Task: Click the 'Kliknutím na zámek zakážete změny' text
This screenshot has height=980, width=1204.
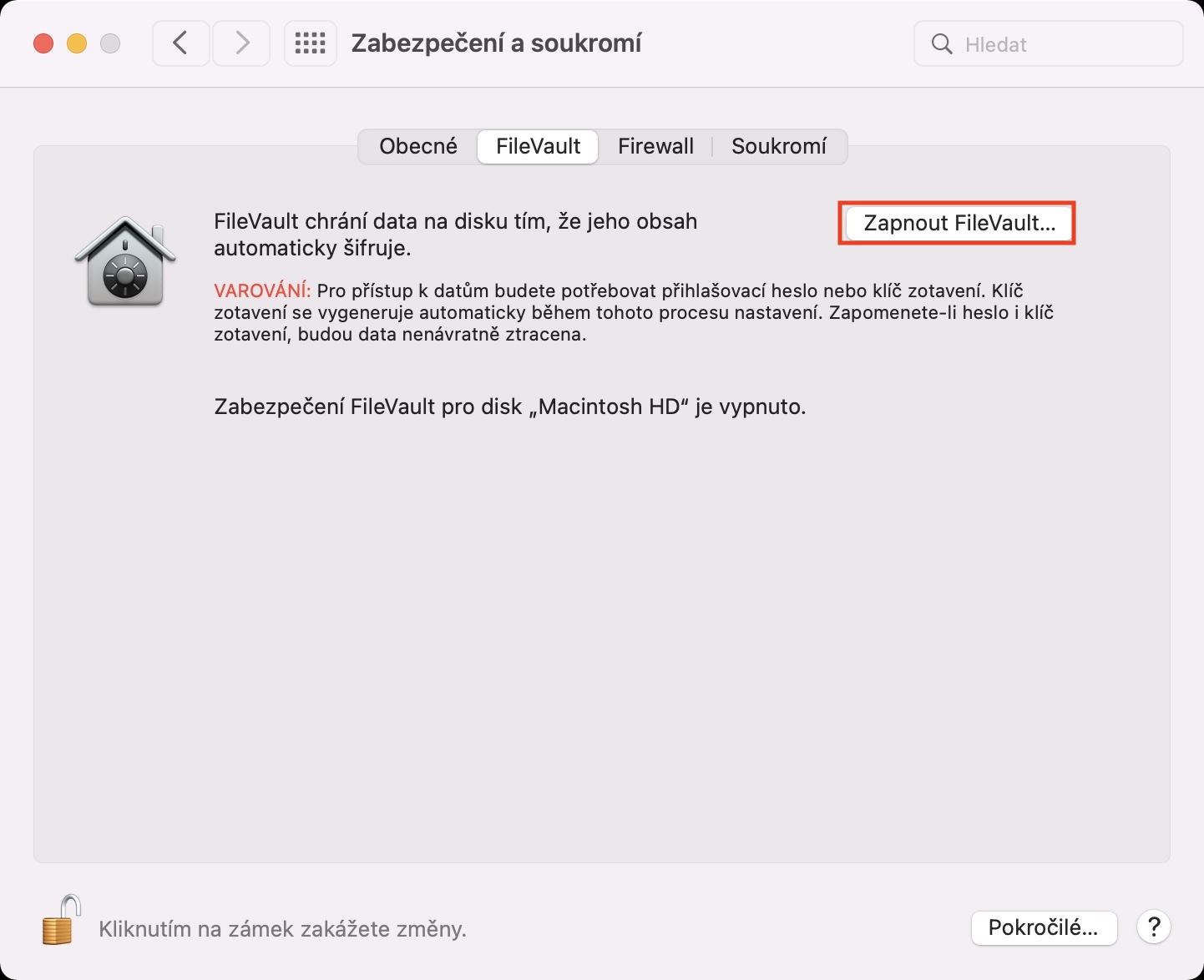Action: click(x=282, y=929)
